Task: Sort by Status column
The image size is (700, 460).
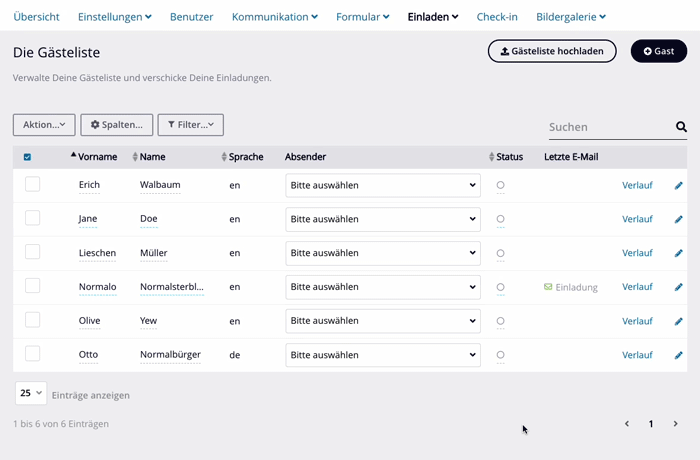Action: [x=506, y=157]
